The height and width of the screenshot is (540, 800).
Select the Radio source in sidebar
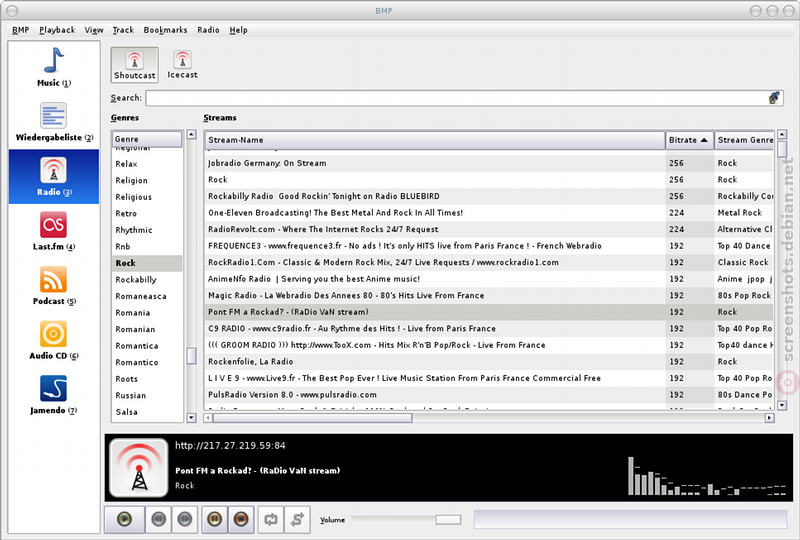coord(54,177)
